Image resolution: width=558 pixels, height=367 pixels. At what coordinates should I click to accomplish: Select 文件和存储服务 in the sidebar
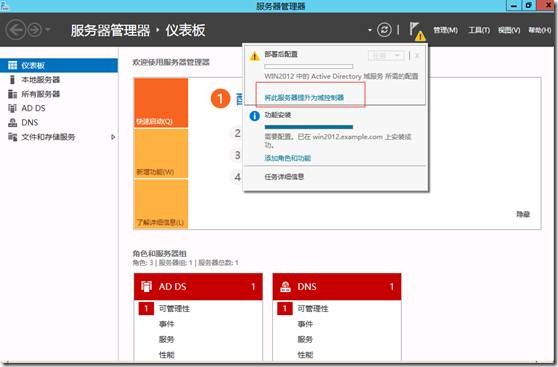pyautogui.click(x=59, y=137)
